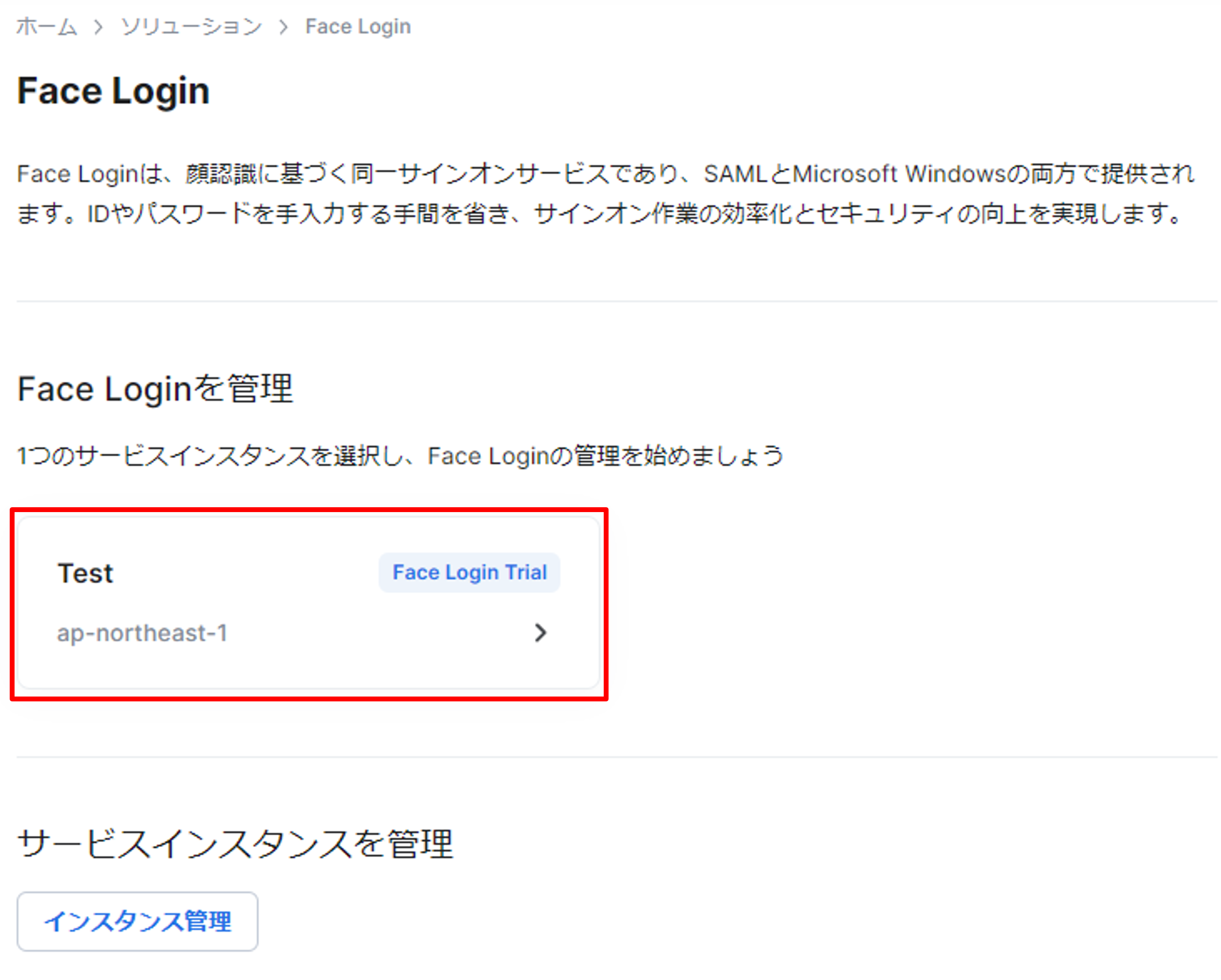Click the breadcrumb separator after ホーム

click(99, 27)
